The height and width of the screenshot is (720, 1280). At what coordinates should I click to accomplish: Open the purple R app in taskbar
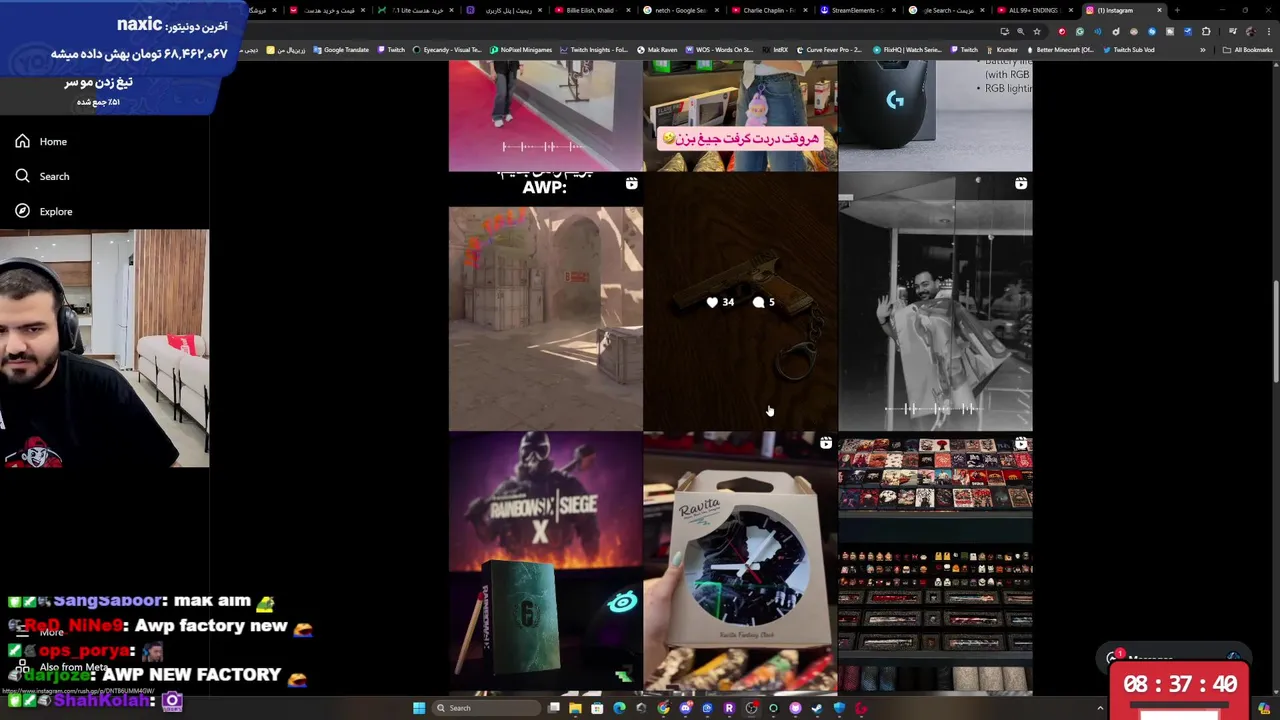coord(729,708)
